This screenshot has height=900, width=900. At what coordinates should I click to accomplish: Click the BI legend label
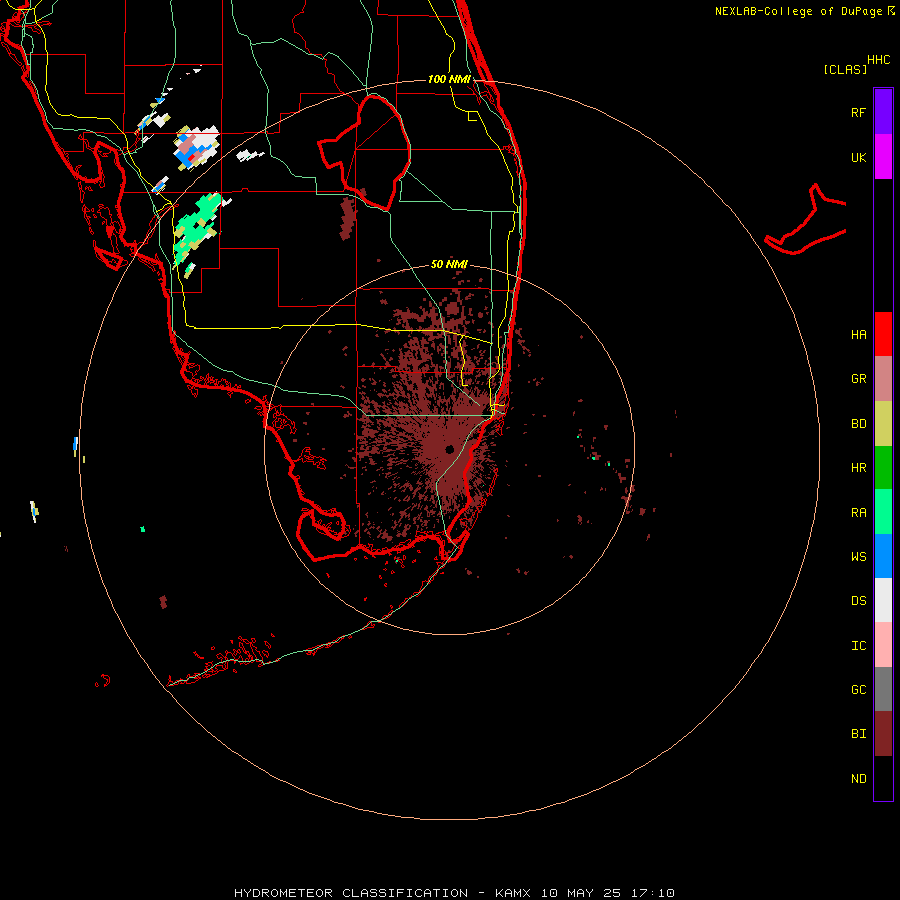(x=858, y=734)
